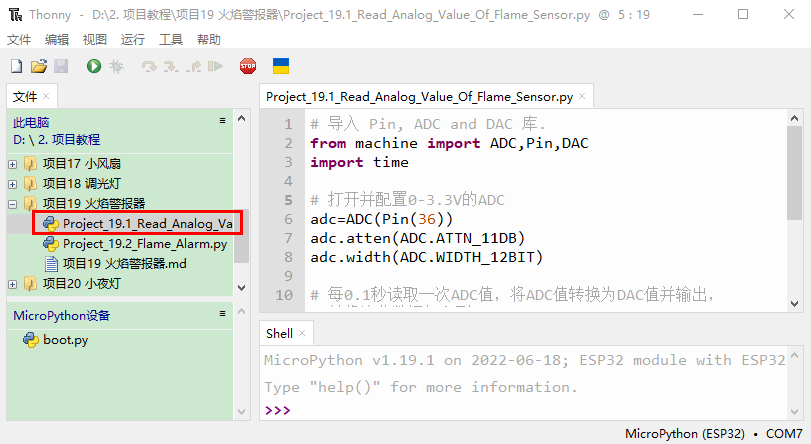This screenshot has width=811, height=444.
Task: Select boot.py on the MicroPython device
Action: point(65,340)
